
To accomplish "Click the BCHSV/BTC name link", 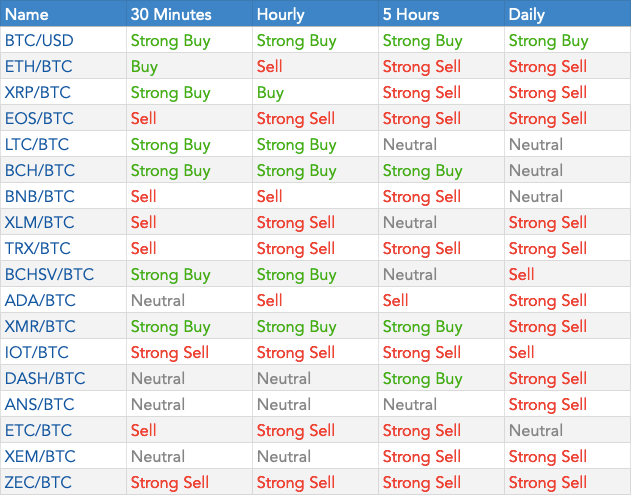I will [49, 274].
